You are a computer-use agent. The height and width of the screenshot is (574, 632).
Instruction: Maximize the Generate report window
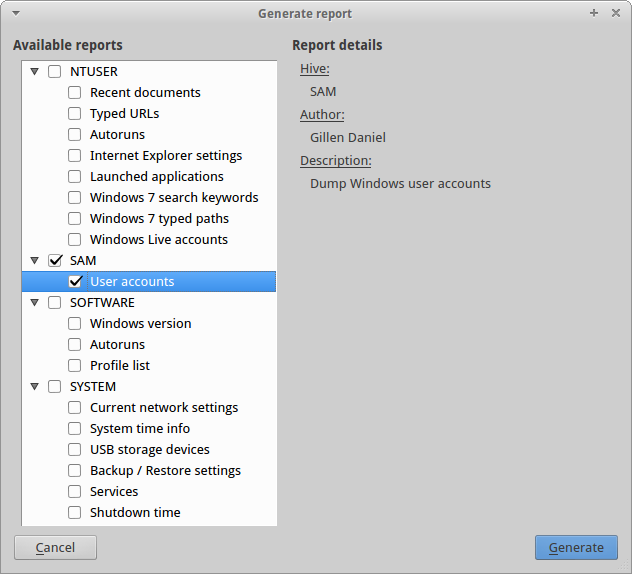[594, 13]
